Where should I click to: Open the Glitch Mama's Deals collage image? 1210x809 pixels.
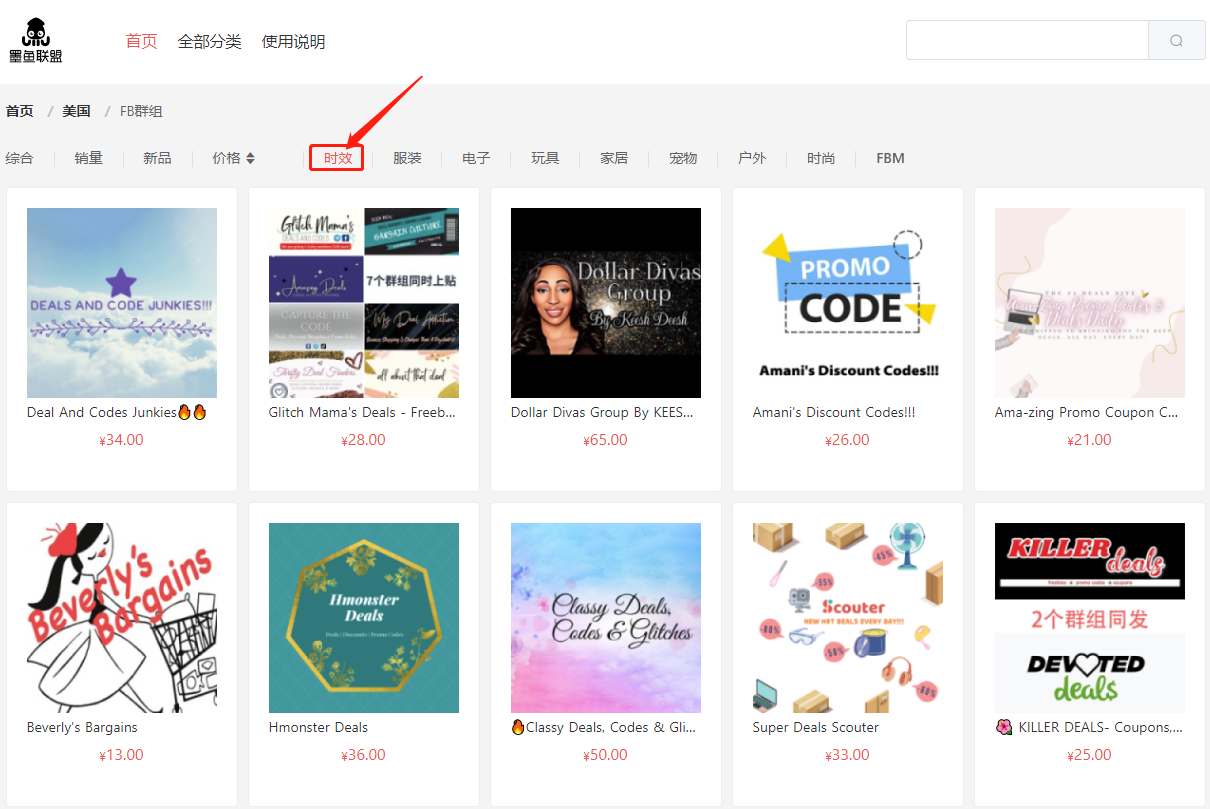[364, 303]
